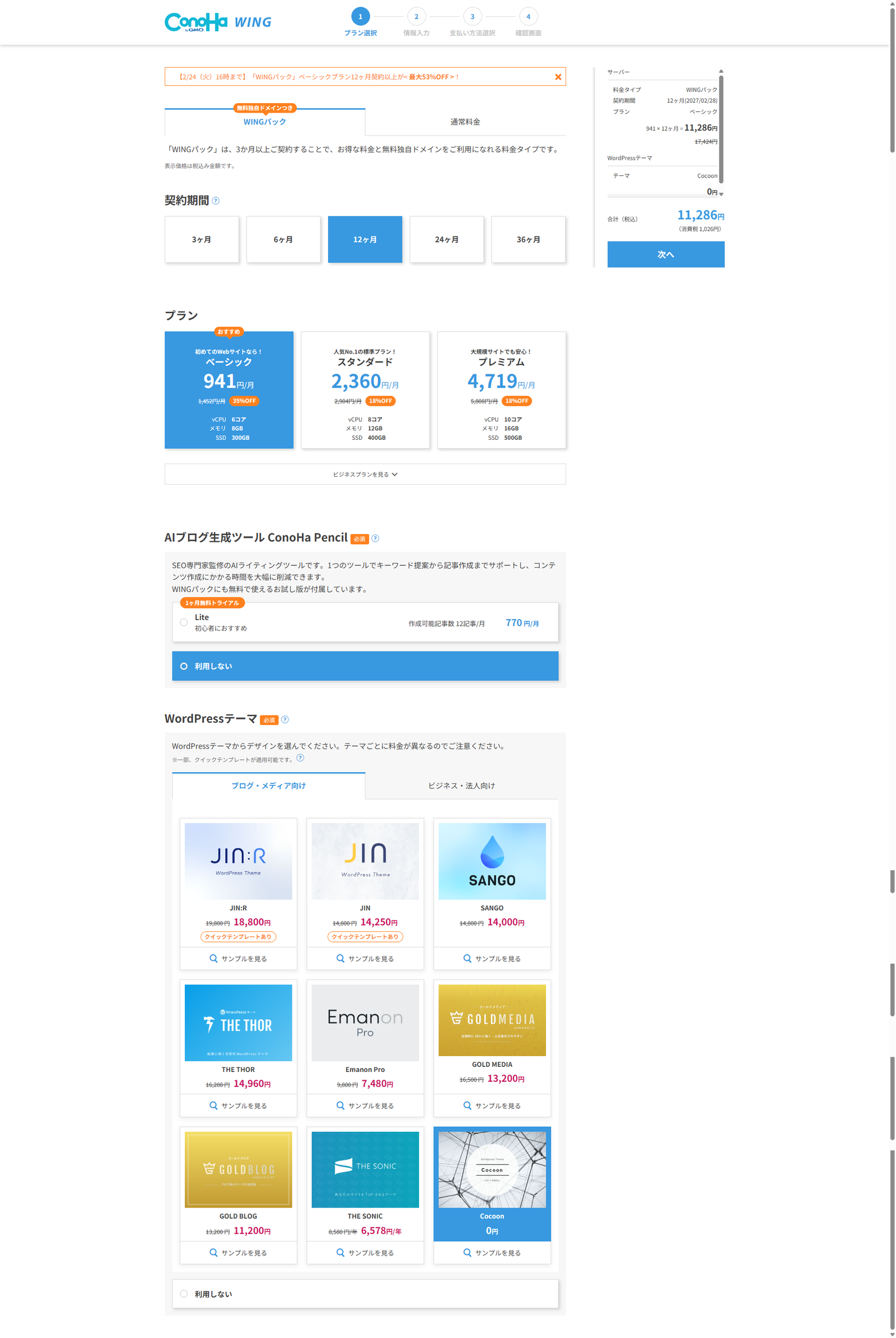
Task: Click magnifier icon under JIN:R theme
Action: click(x=213, y=958)
